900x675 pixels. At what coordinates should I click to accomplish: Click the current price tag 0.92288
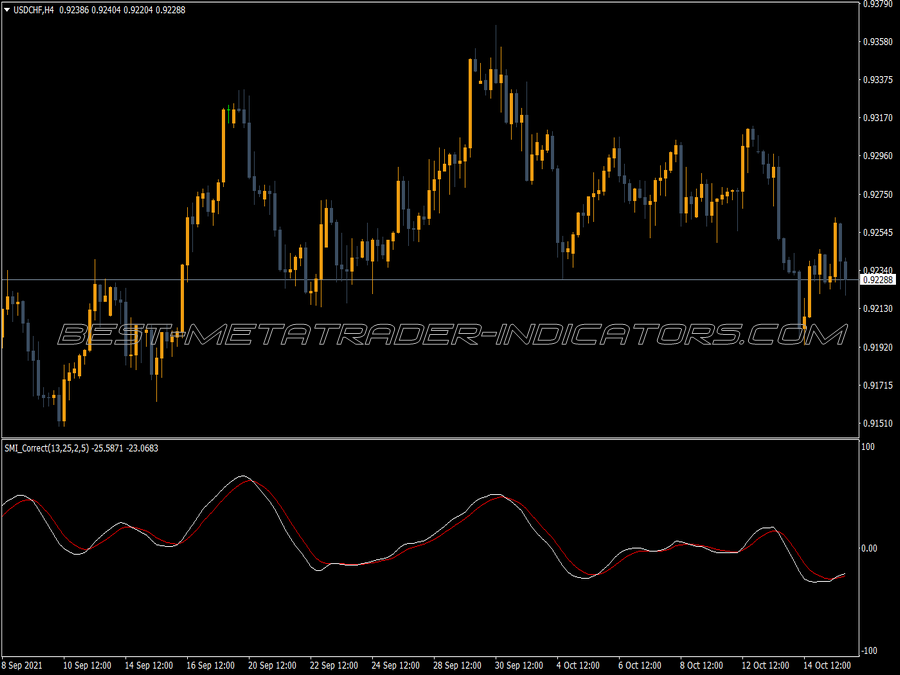click(878, 280)
